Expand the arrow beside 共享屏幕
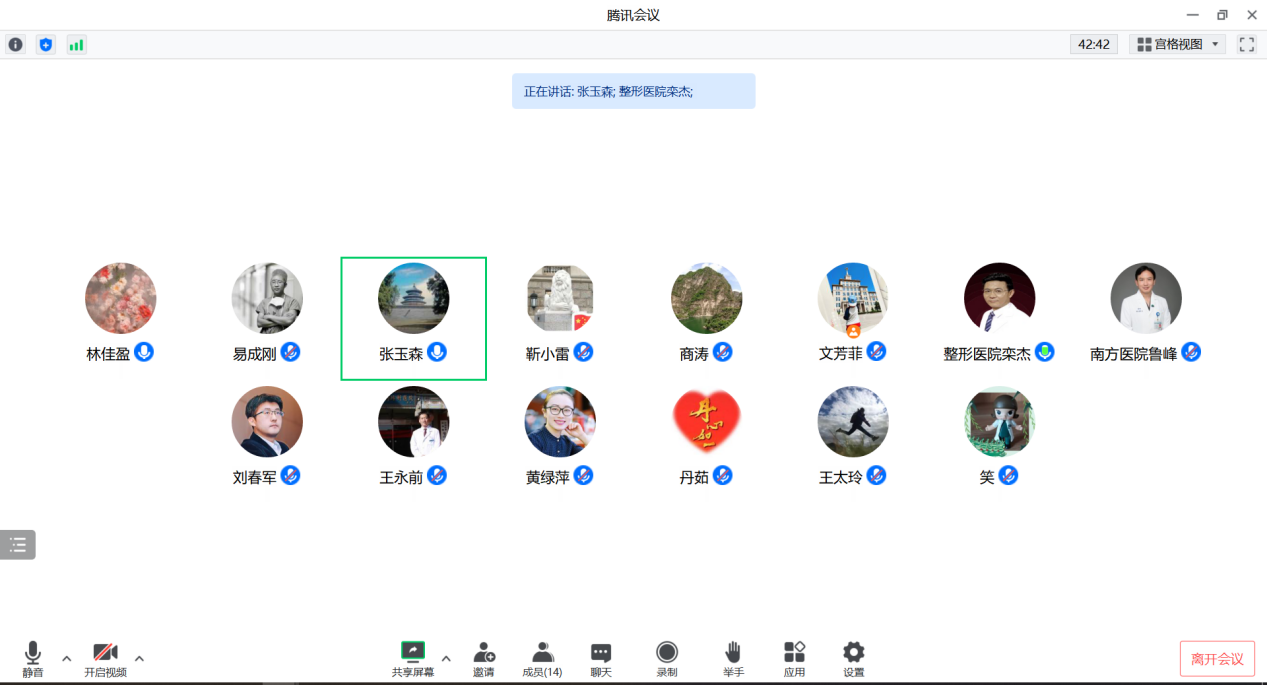 [x=446, y=658]
